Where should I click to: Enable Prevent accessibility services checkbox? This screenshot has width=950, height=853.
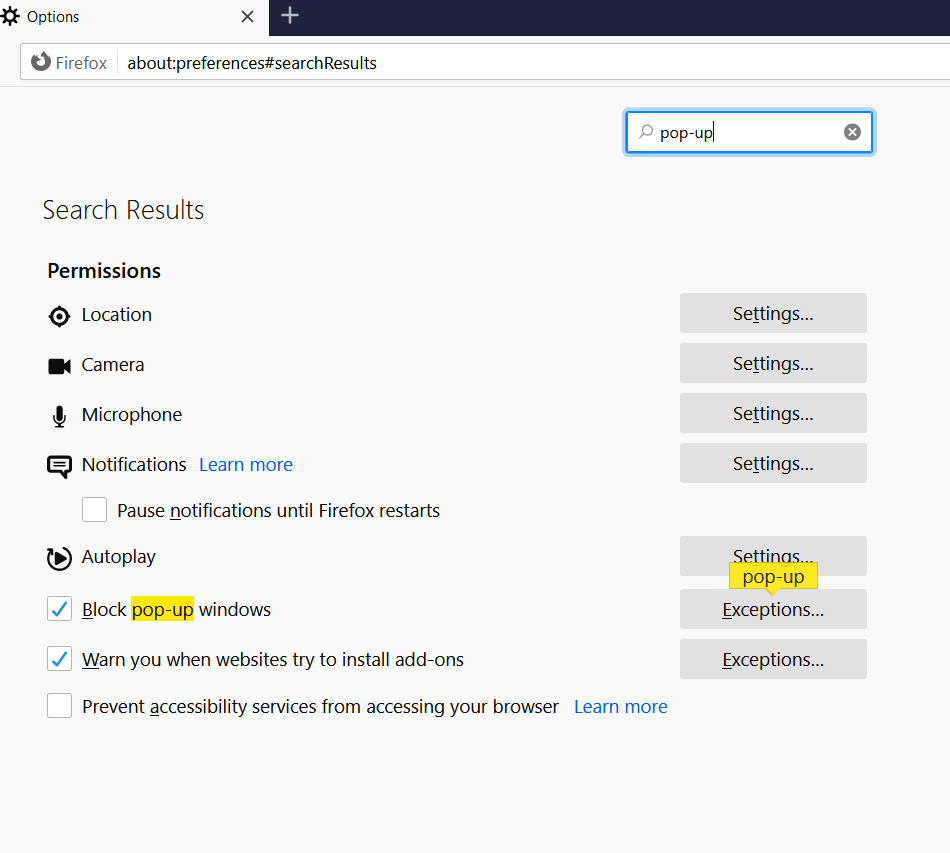click(x=59, y=706)
